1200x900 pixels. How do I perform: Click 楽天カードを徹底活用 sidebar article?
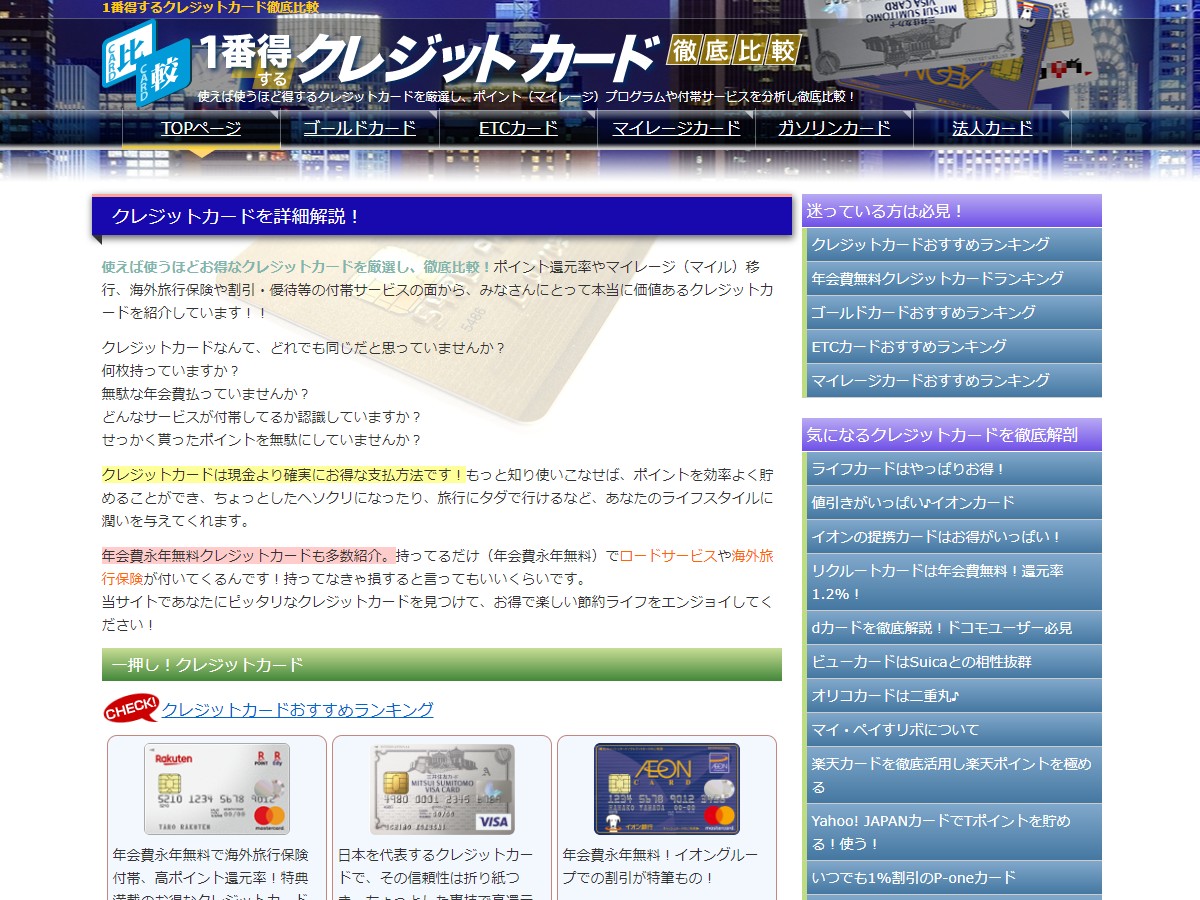tap(952, 775)
